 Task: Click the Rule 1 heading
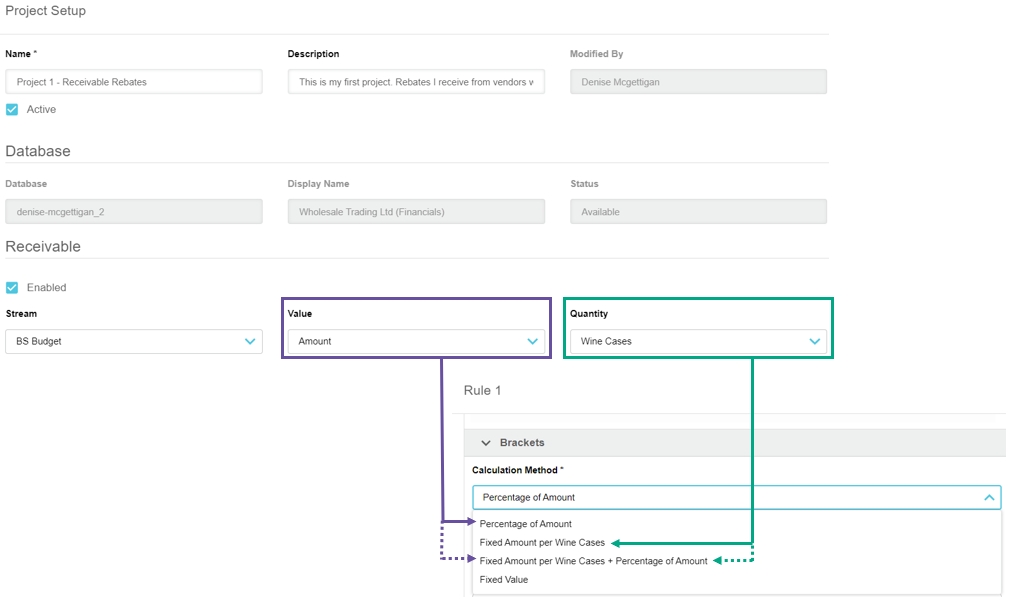point(483,390)
